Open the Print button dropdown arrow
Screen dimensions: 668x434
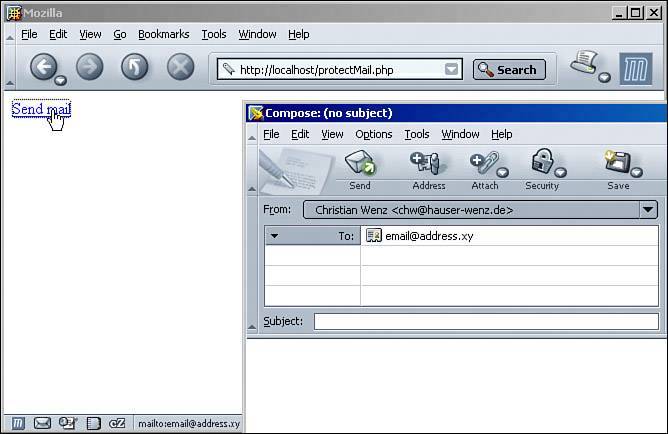[x=604, y=77]
